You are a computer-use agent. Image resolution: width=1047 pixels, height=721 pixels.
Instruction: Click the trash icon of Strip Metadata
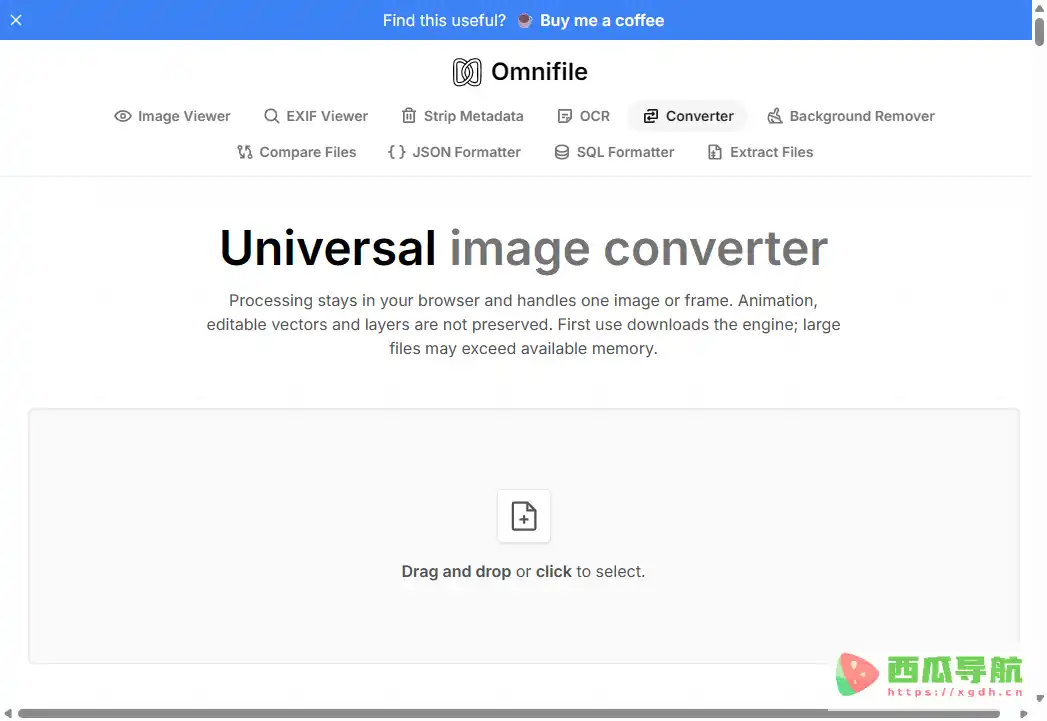(409, 115)
